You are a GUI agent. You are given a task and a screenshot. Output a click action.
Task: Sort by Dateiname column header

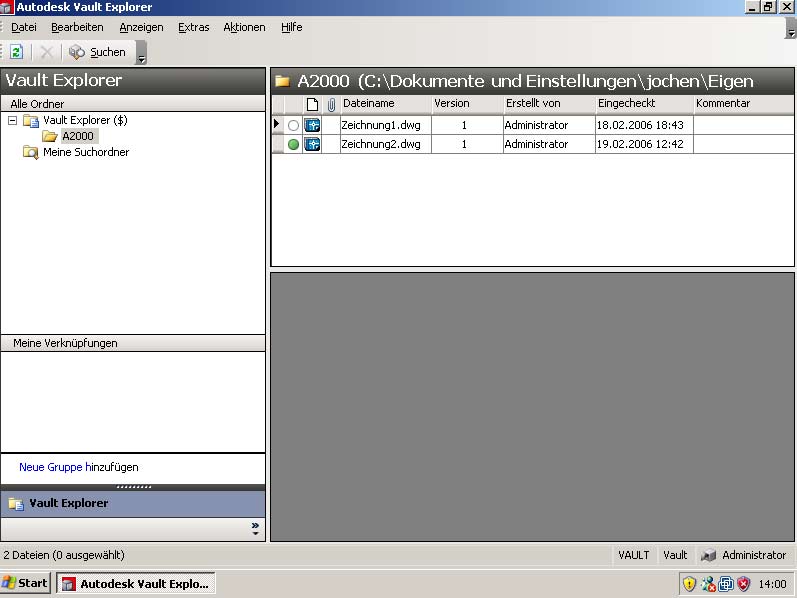coord(386,104)
